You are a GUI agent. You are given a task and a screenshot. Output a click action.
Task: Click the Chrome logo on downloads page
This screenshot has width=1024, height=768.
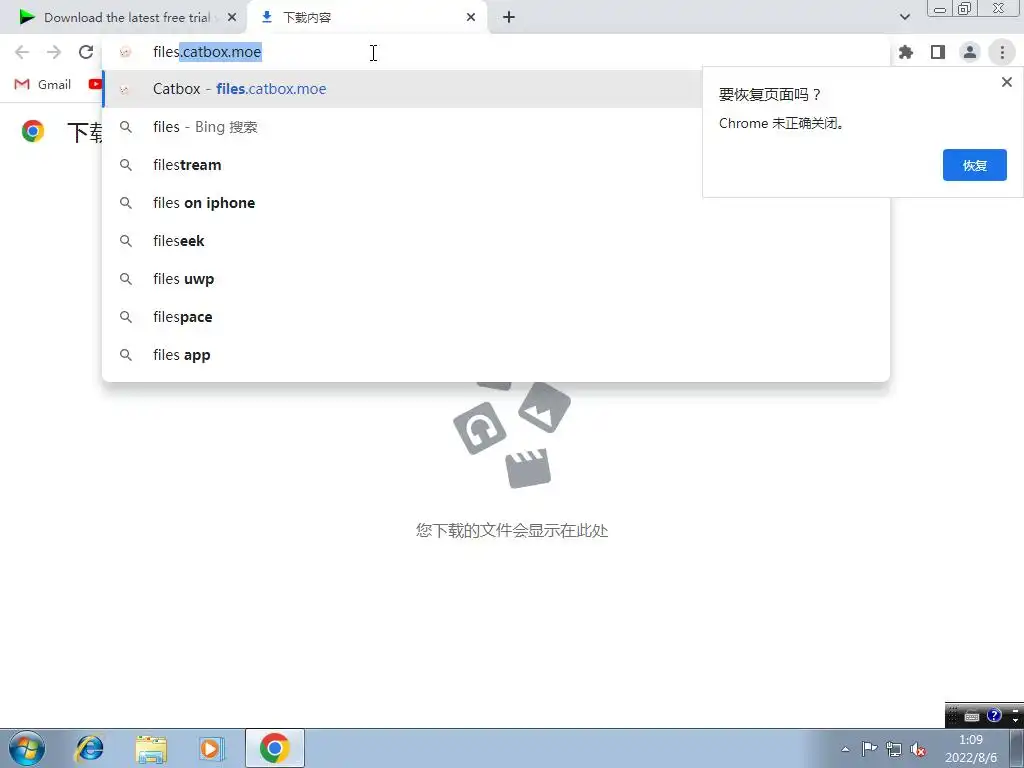point(33,131)
